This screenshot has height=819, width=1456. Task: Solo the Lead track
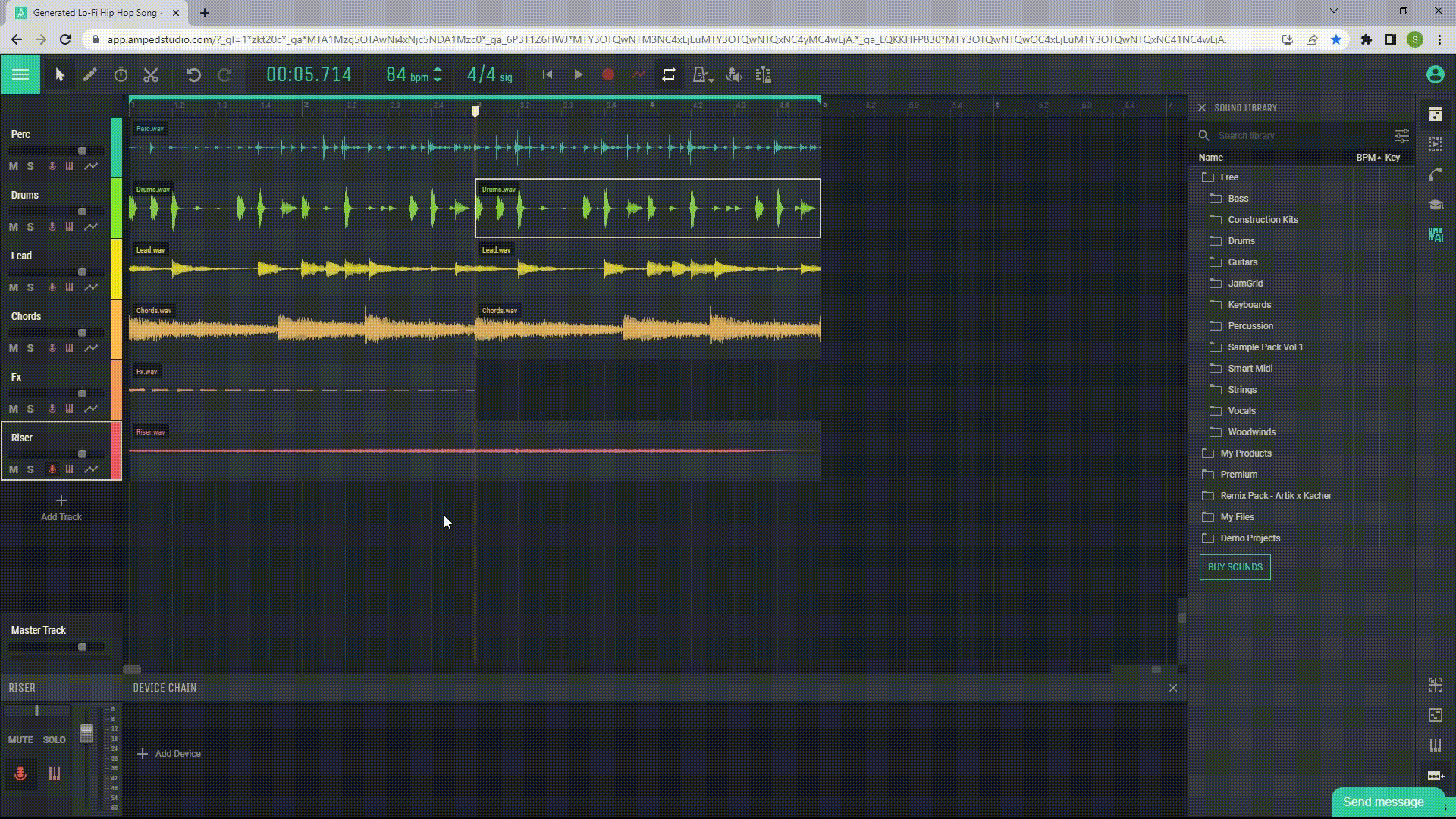coord(30,287)
